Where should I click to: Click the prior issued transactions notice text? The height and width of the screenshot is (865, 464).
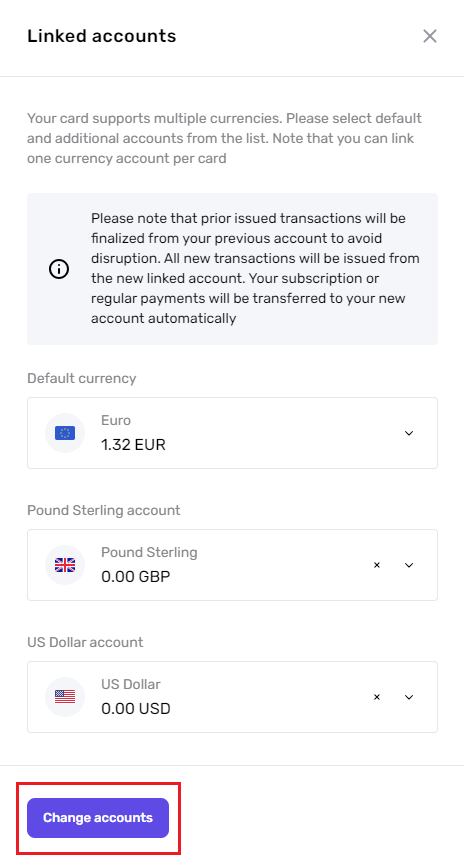255,269
